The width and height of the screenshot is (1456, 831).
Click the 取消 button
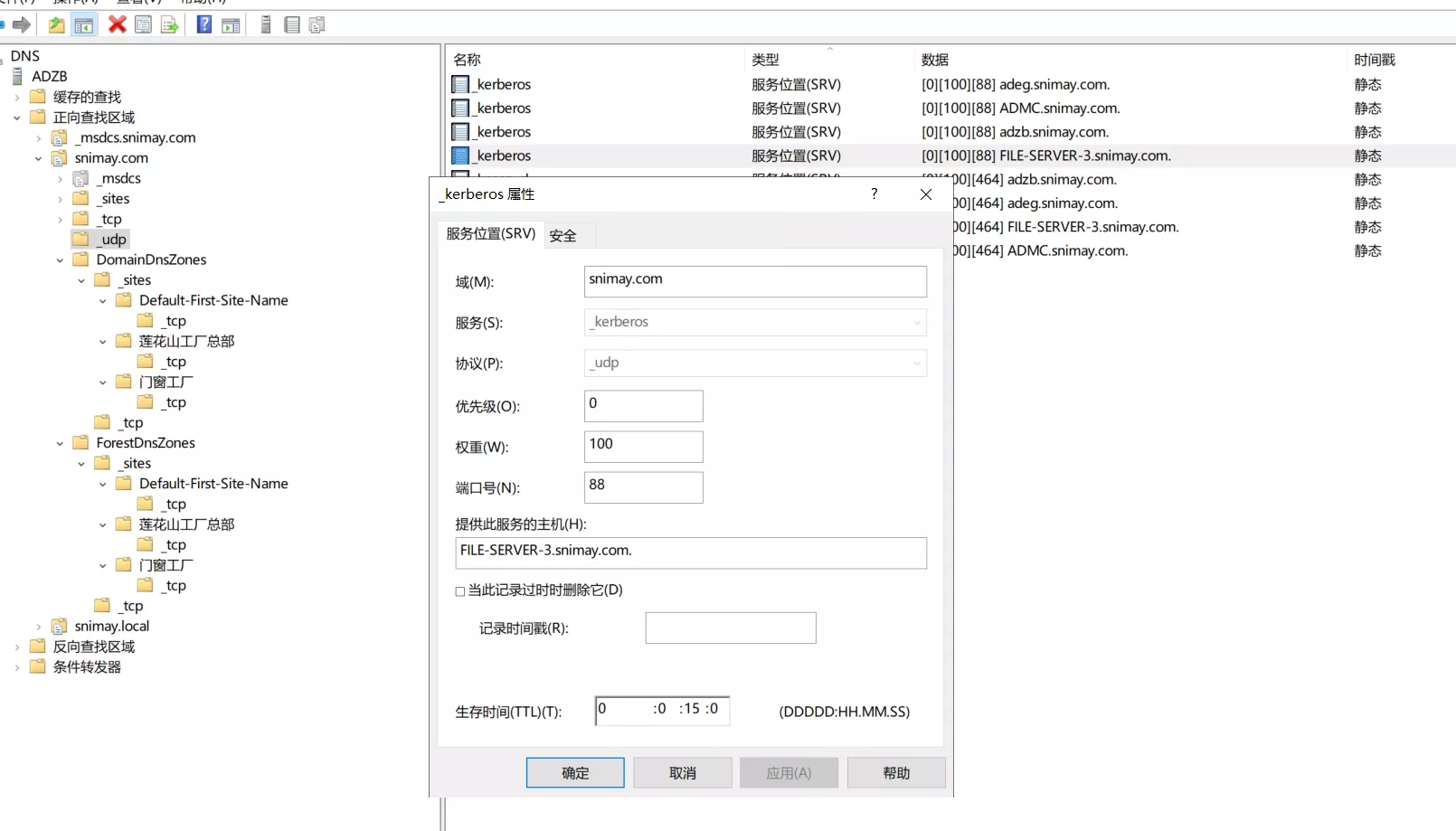tap(682, 773)
